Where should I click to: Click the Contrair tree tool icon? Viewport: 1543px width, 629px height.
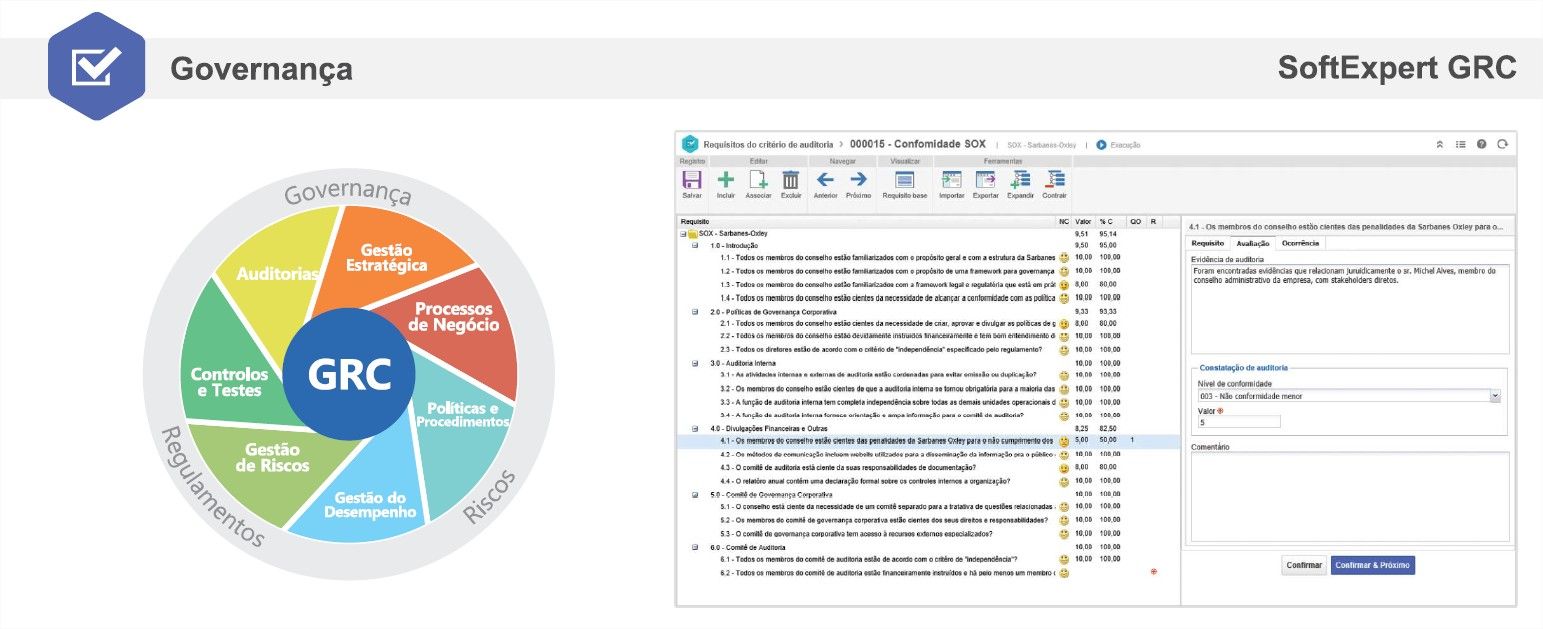tap(1054, 180)
